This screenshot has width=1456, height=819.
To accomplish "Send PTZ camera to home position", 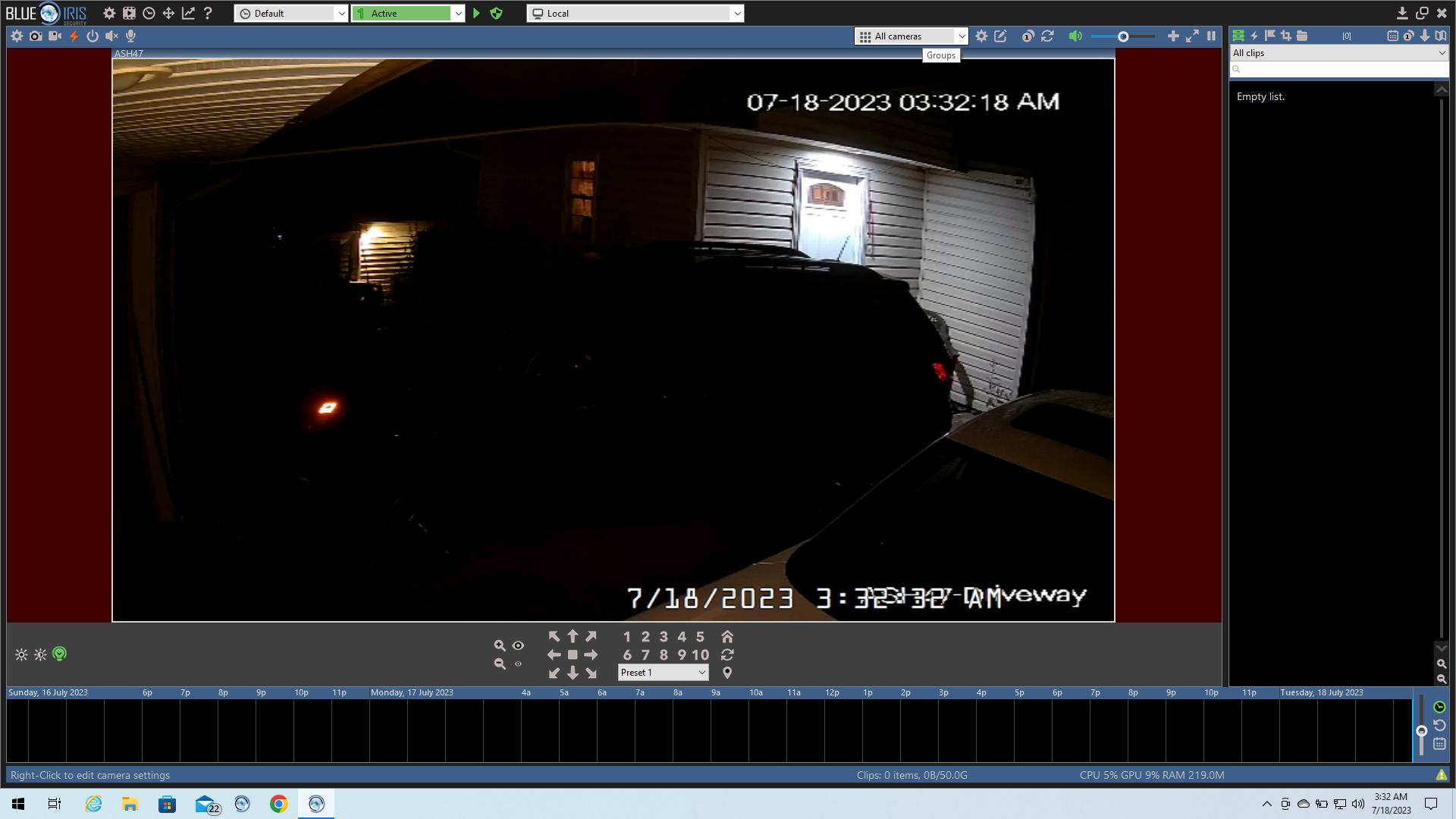I will pos(727,636).
